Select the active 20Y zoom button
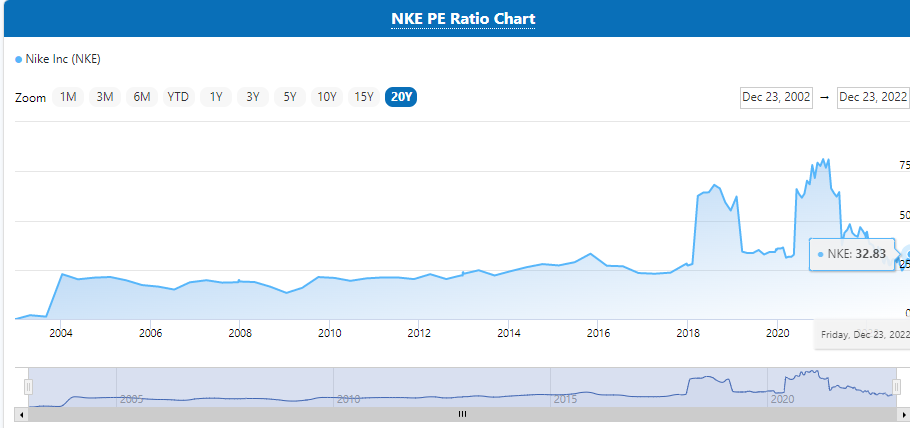This screenshot has width=910, height=428. pyautogui.click(x=401, y=97)
